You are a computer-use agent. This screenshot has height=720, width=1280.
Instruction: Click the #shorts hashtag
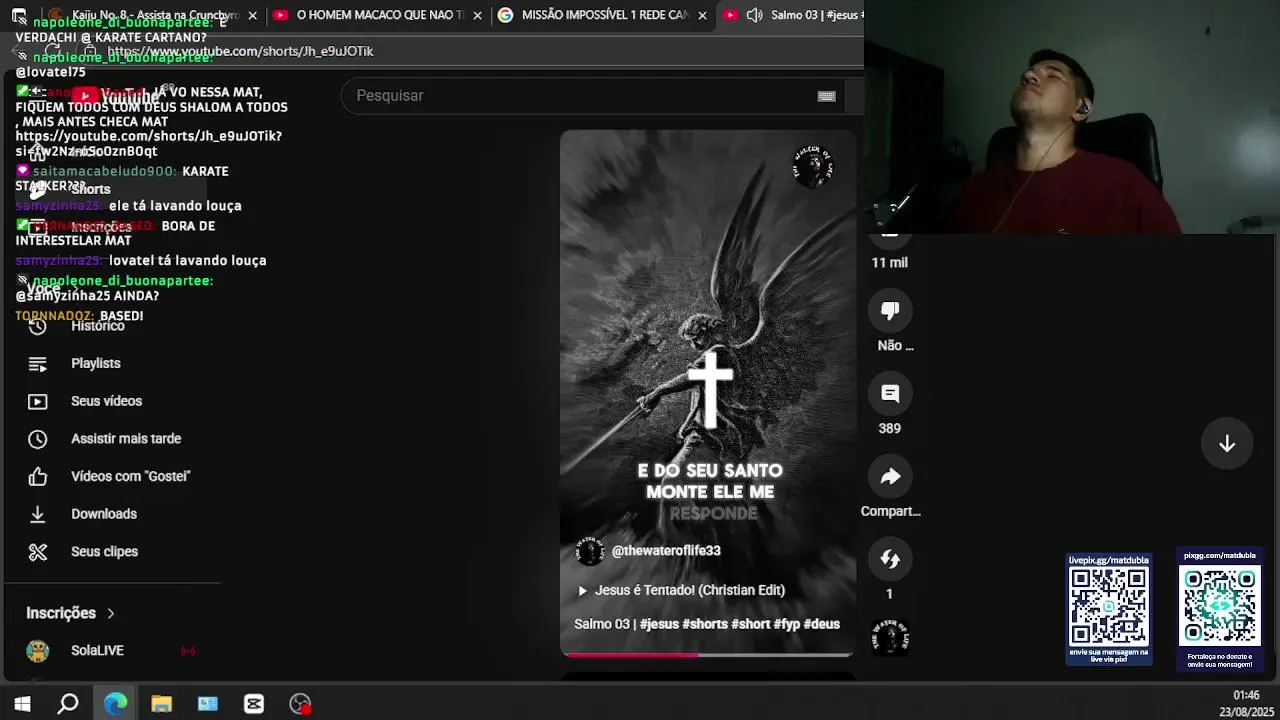[705, 624]
